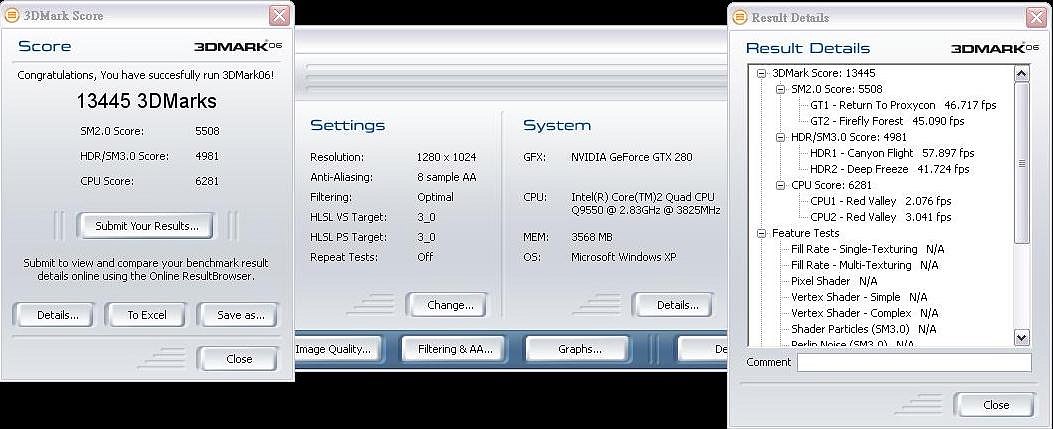
Task: Select HDR2 - Deep Freeze row
Action: pos(889,169)
